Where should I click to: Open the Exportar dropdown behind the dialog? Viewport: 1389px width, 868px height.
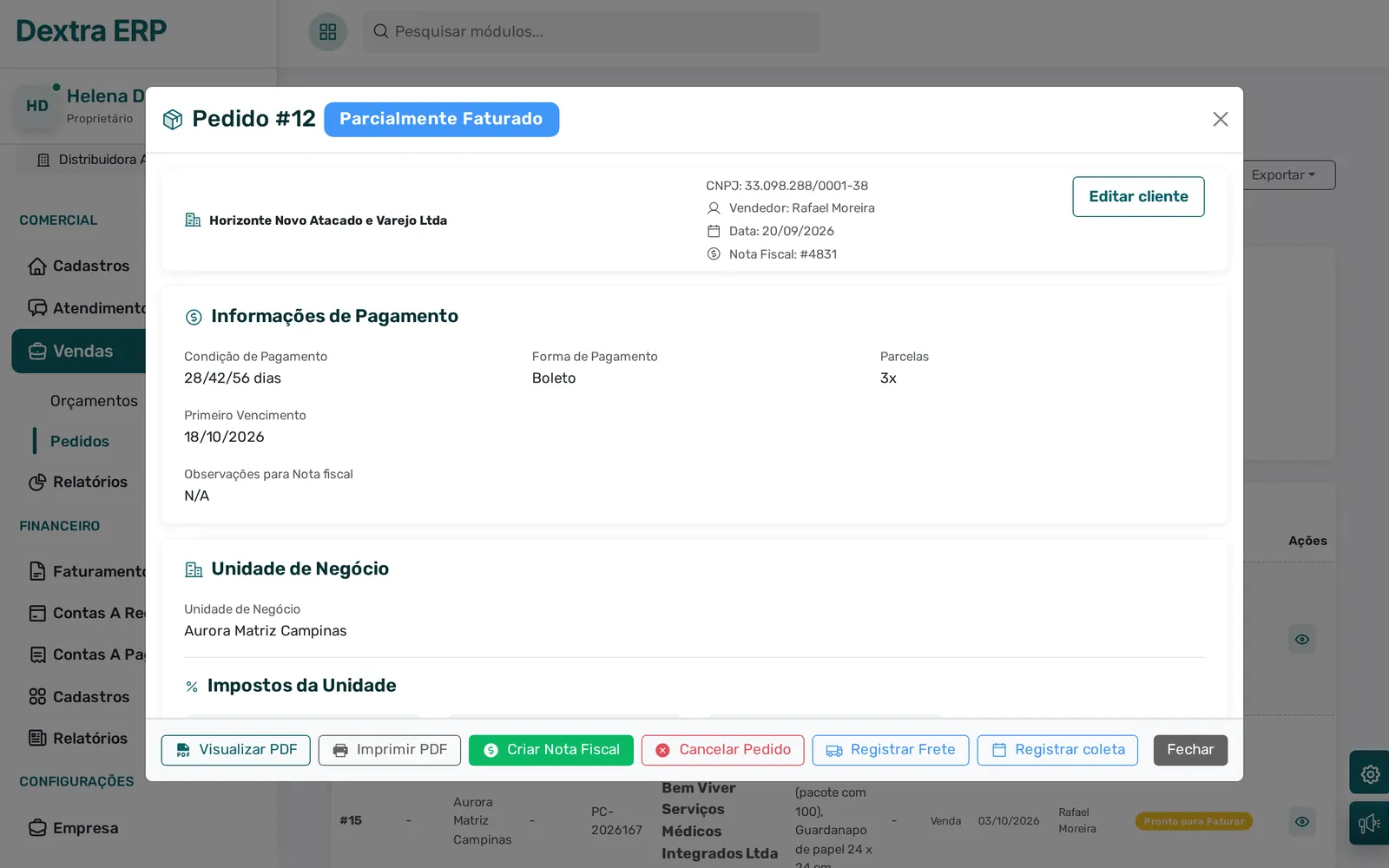point(1288,175)
